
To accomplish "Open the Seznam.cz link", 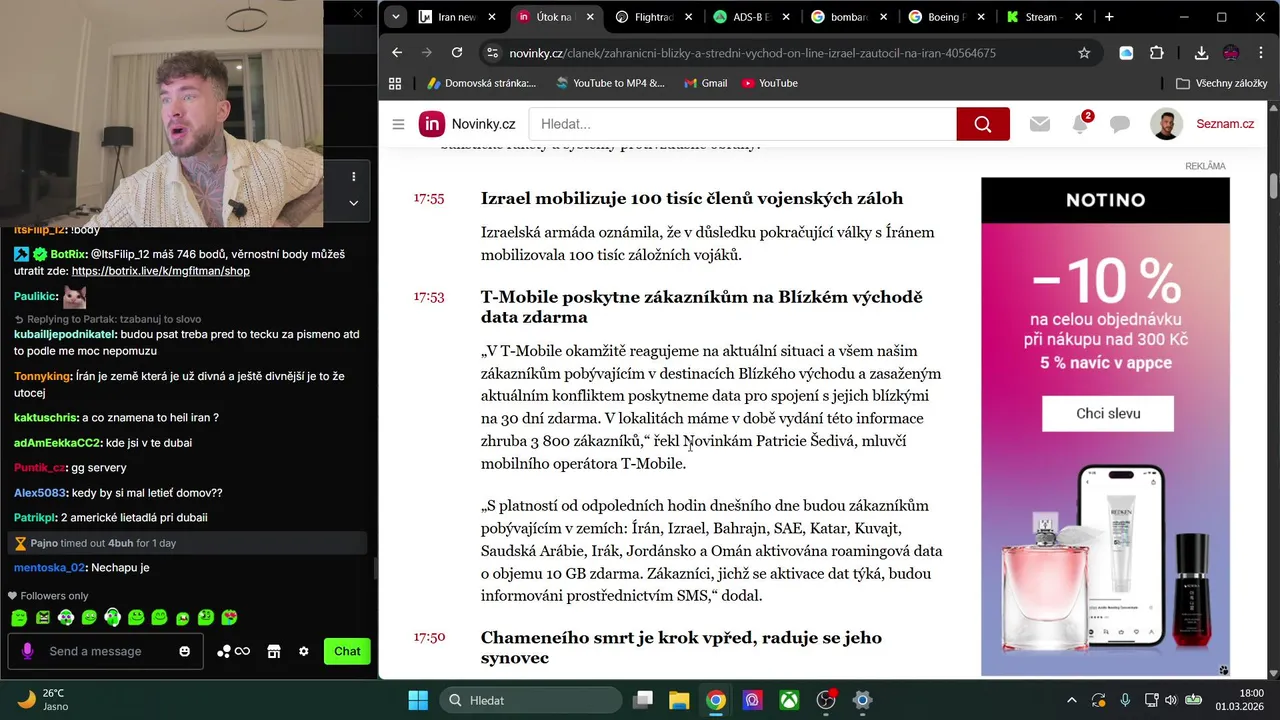I will pyautogui.click(x=1225, y=124).
